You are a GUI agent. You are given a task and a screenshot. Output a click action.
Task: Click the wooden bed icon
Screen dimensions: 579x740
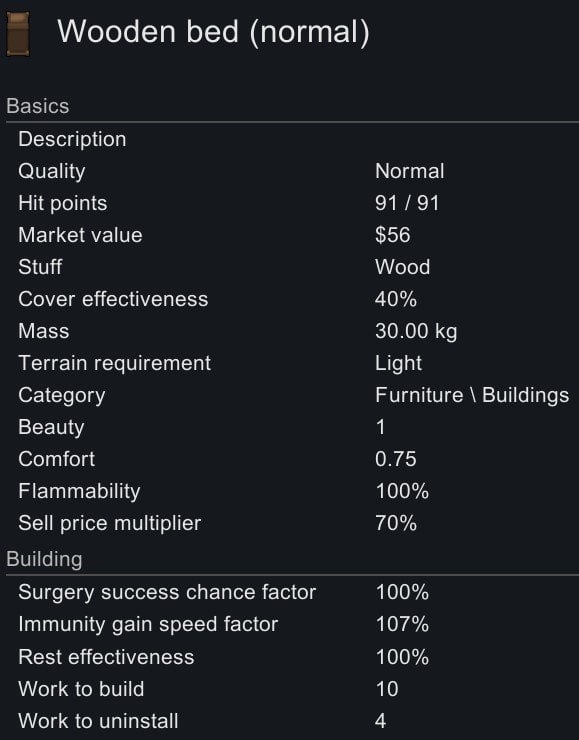point(18,34)
